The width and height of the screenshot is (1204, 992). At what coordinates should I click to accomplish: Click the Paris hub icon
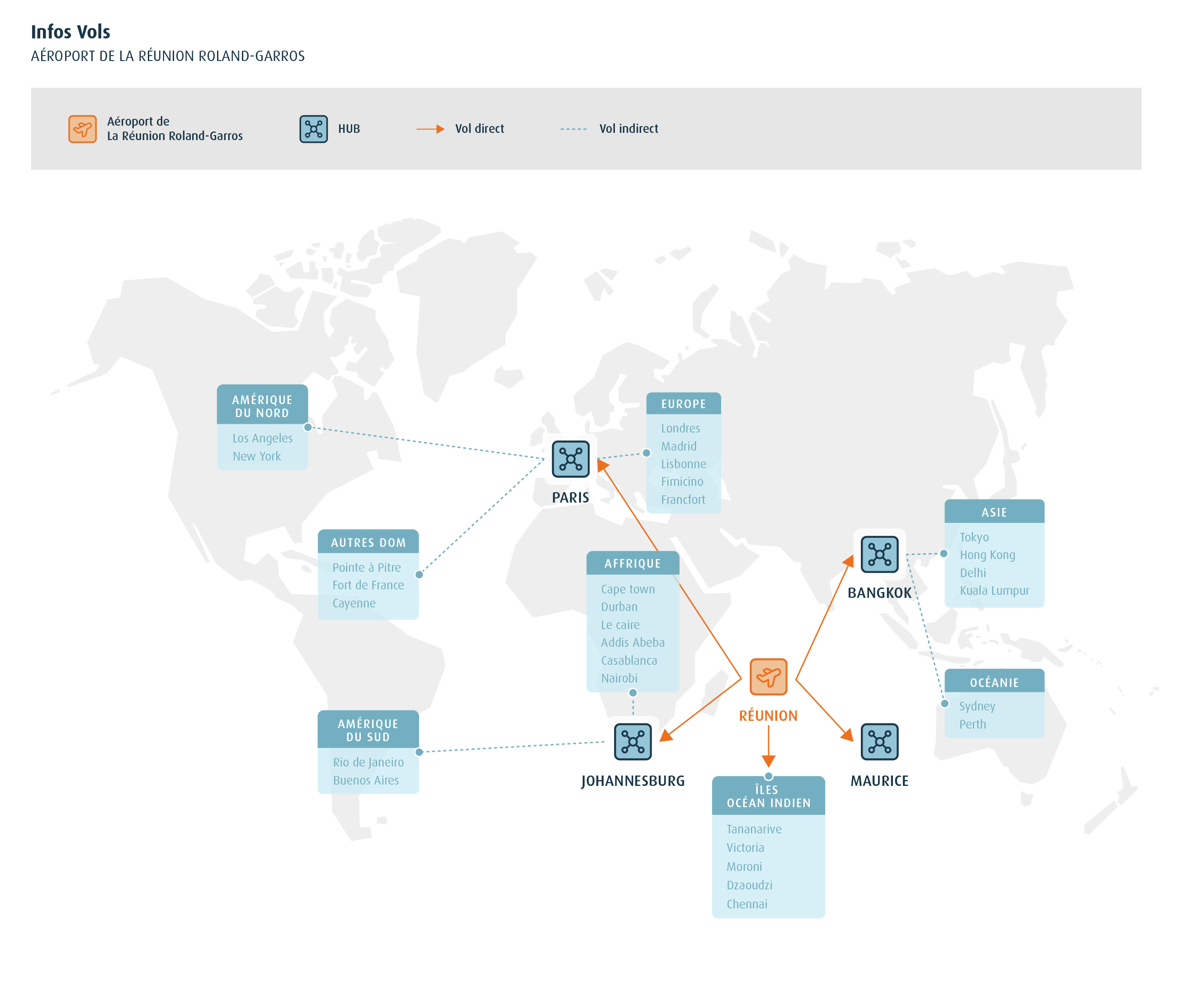pos(570,459)
